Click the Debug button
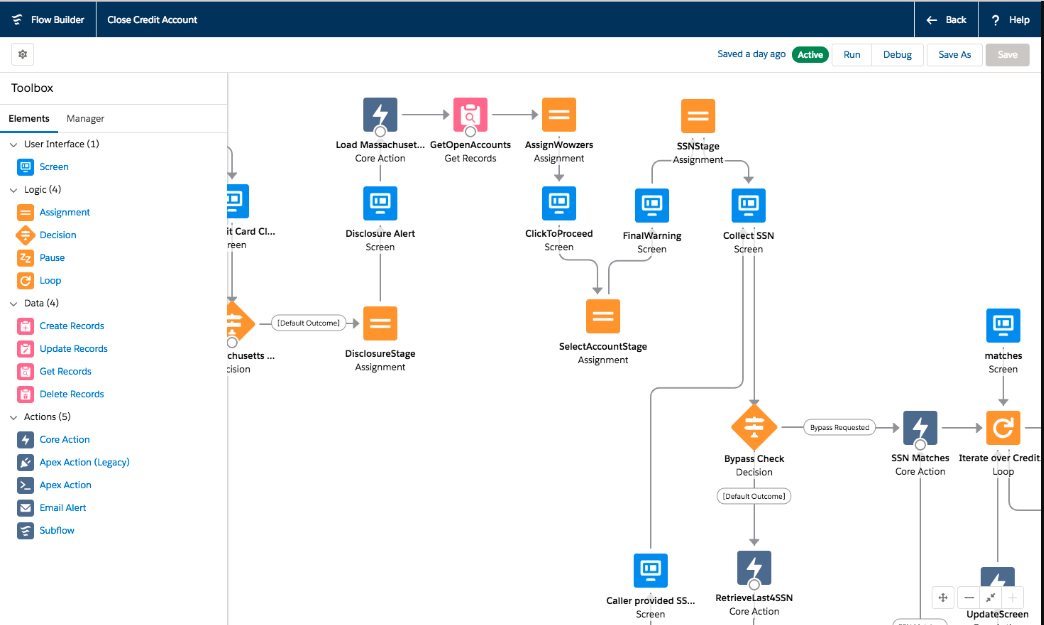This screenshot has height=625, width=1044. [x=897, y=55]
